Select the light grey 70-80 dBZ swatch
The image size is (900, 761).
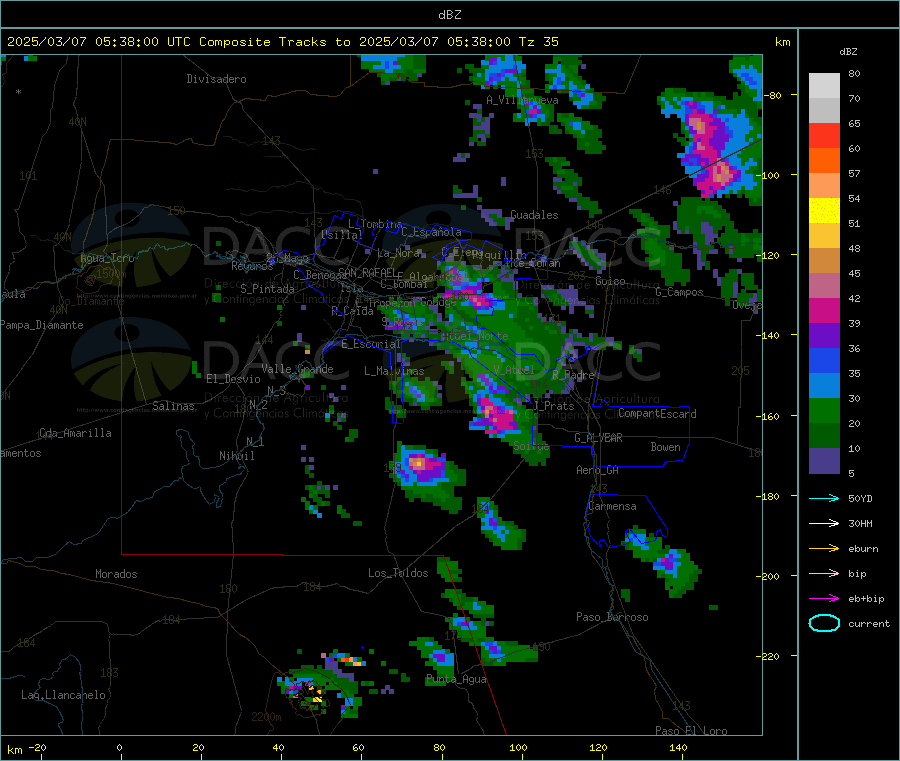(x=824, y=86)
